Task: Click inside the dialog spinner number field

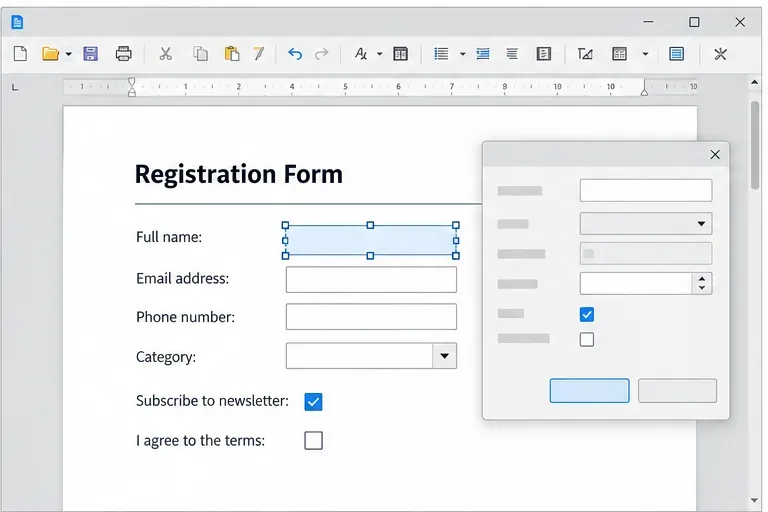Action: pos(636,283)
